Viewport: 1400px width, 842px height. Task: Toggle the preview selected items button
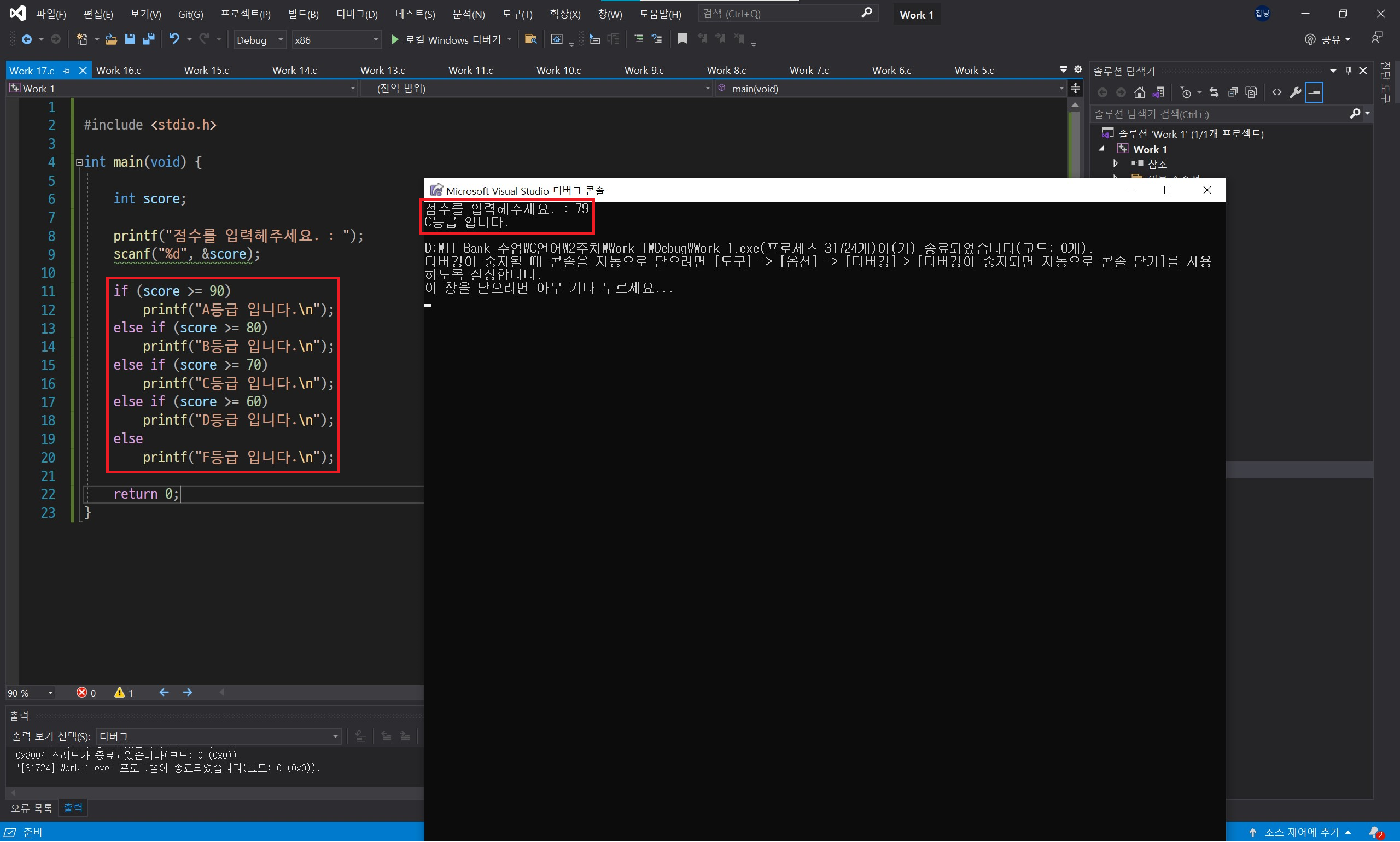(x=1314, y=92)
